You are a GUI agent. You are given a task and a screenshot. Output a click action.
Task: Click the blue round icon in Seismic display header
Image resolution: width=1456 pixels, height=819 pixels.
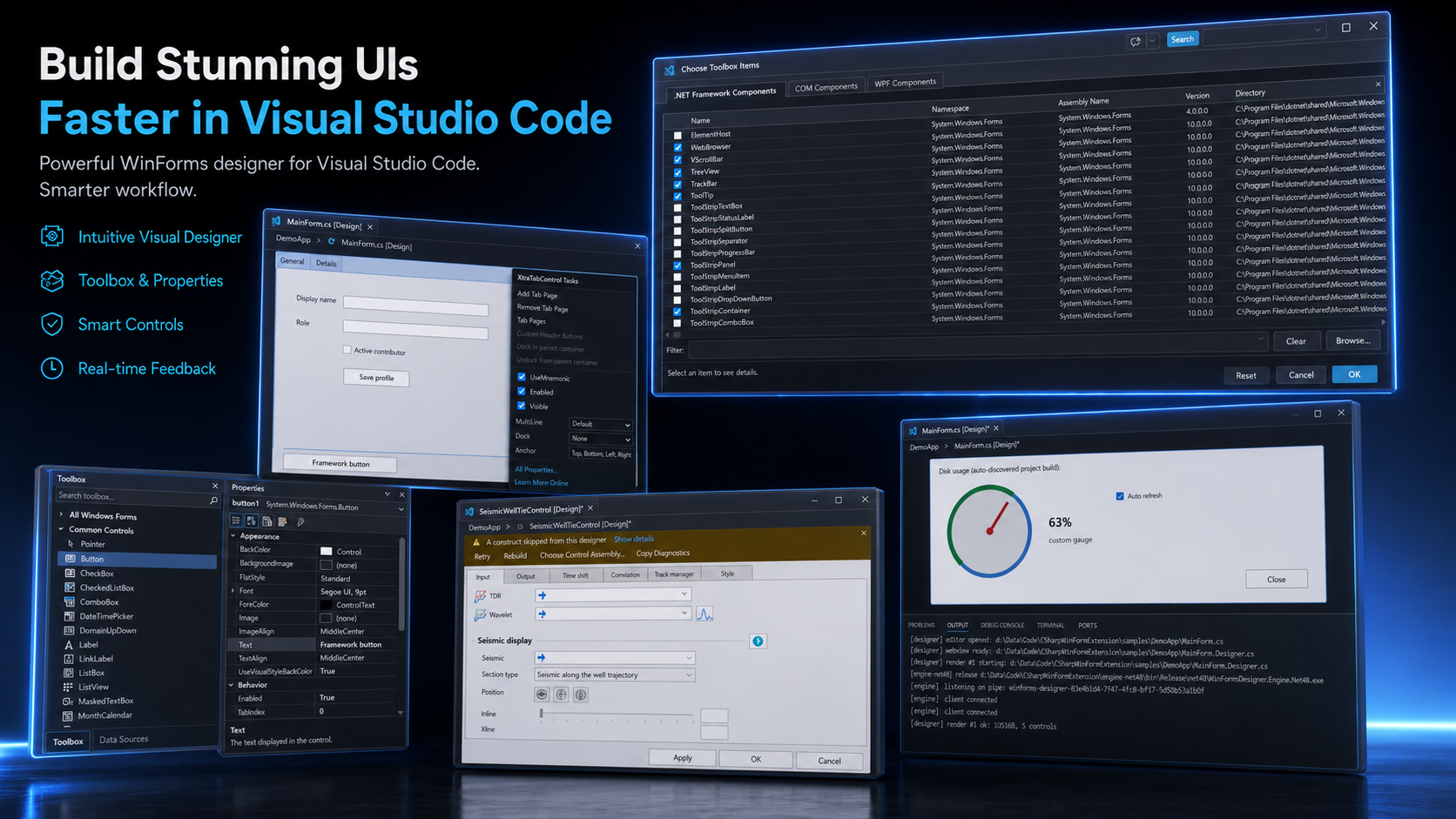[x=758, y=641]
